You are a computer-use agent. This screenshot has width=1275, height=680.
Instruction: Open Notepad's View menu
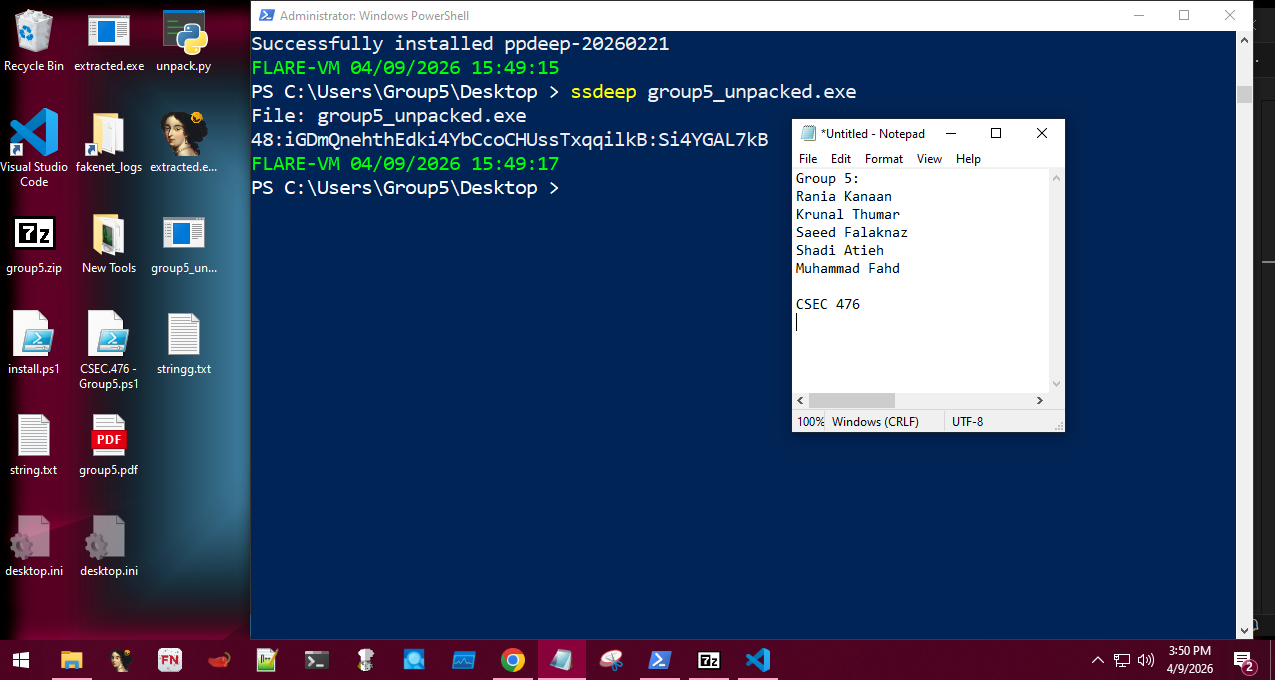coord(930,159)
